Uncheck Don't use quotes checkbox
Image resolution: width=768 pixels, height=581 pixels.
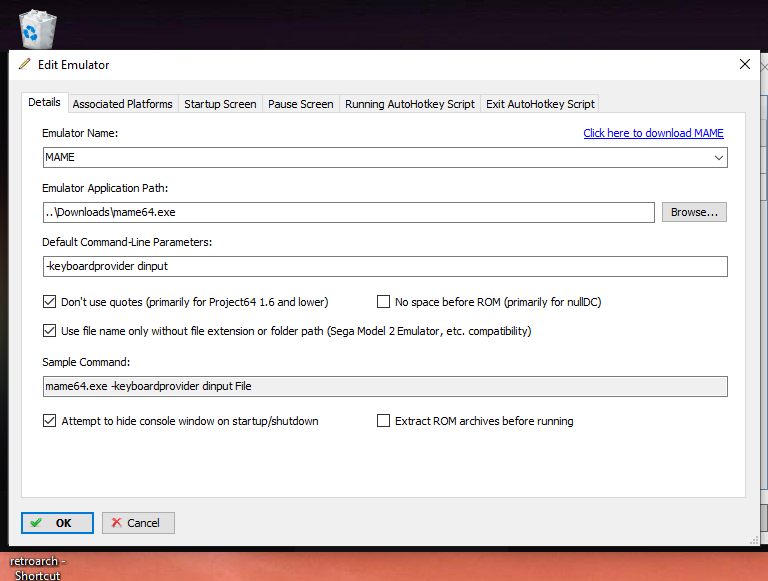coord(49,302)
